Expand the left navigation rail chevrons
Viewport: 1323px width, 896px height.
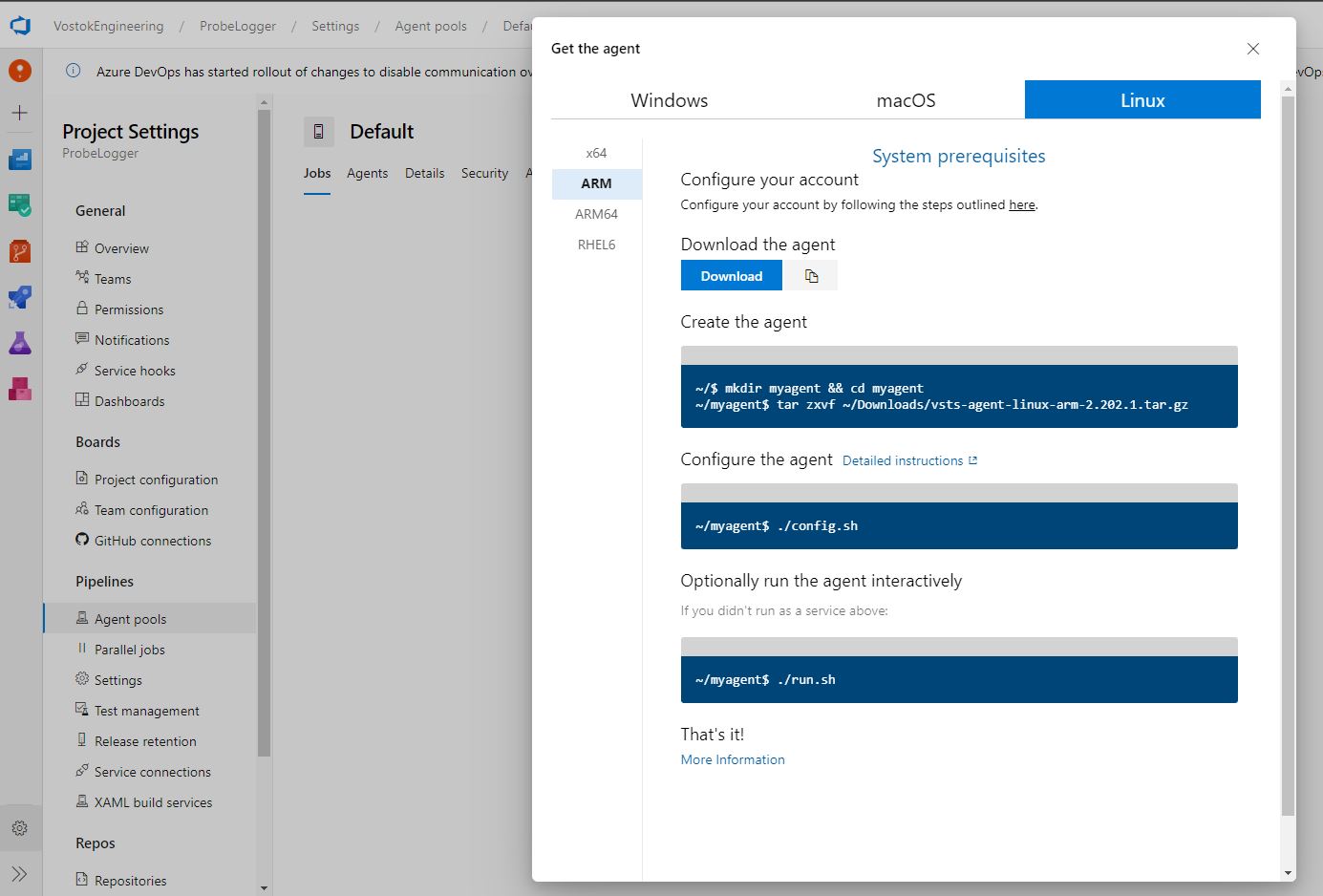[20, 874]
